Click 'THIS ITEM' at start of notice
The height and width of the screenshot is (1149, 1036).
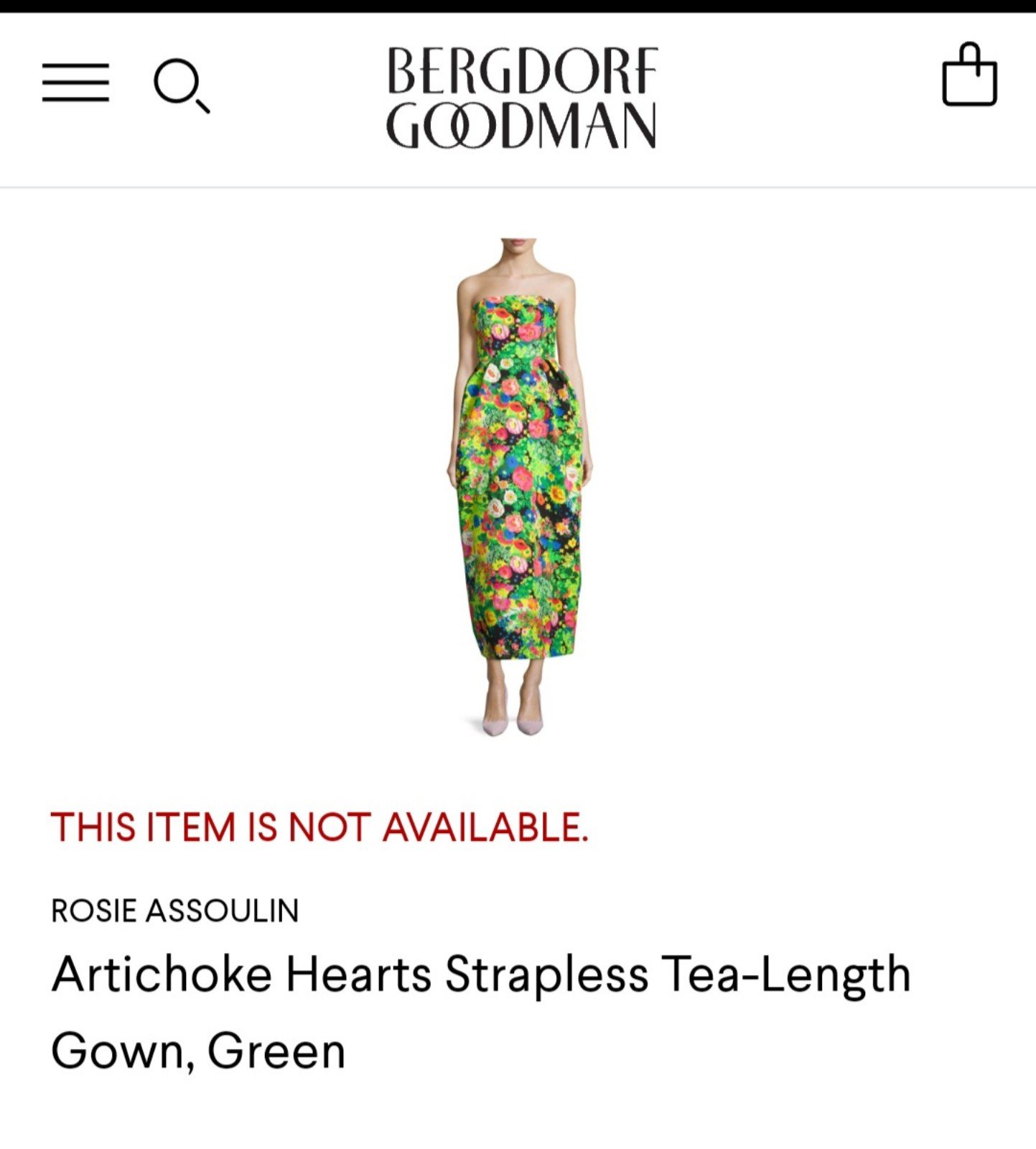click(x=144, y=827)
